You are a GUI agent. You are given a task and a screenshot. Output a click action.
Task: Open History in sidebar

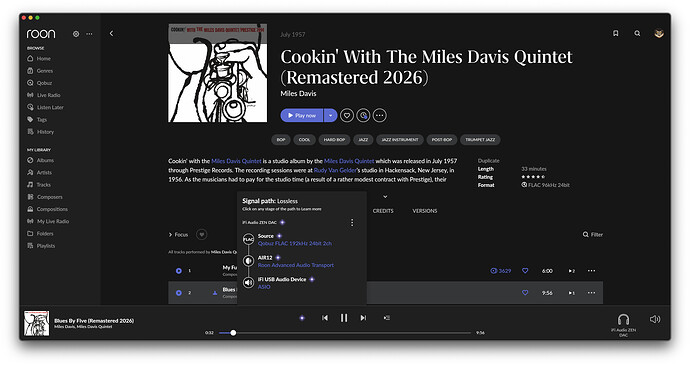pos(40,132)
